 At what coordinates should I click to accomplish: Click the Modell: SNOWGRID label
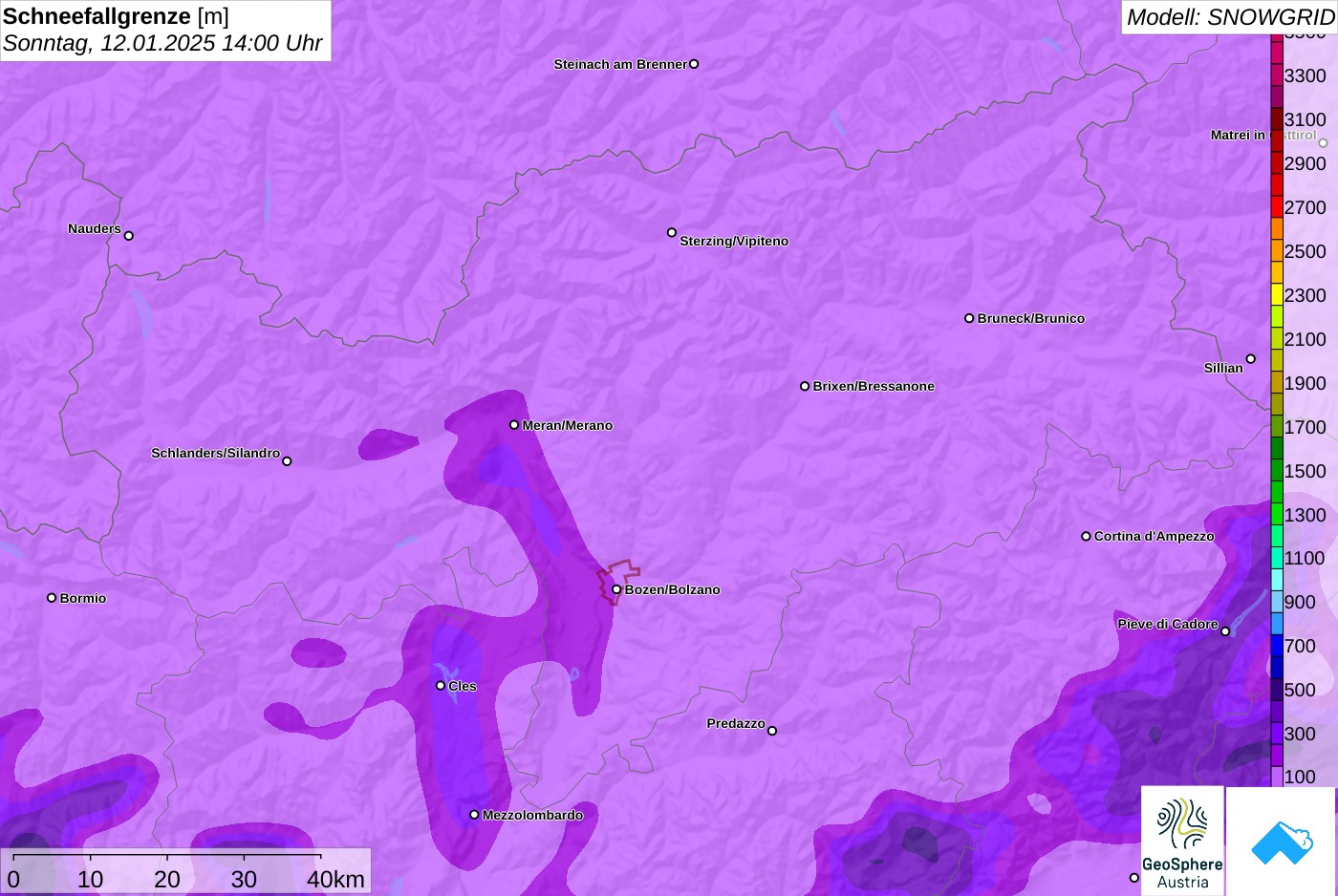pyautogui.click(x=1230, y=16)
